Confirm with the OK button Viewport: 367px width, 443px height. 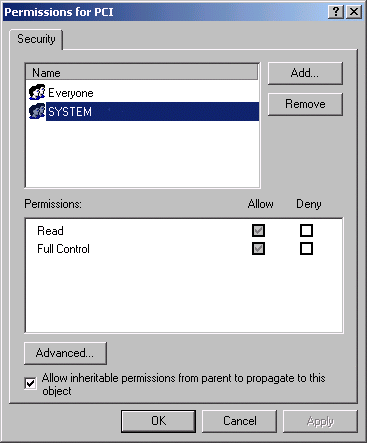(158, 421)
